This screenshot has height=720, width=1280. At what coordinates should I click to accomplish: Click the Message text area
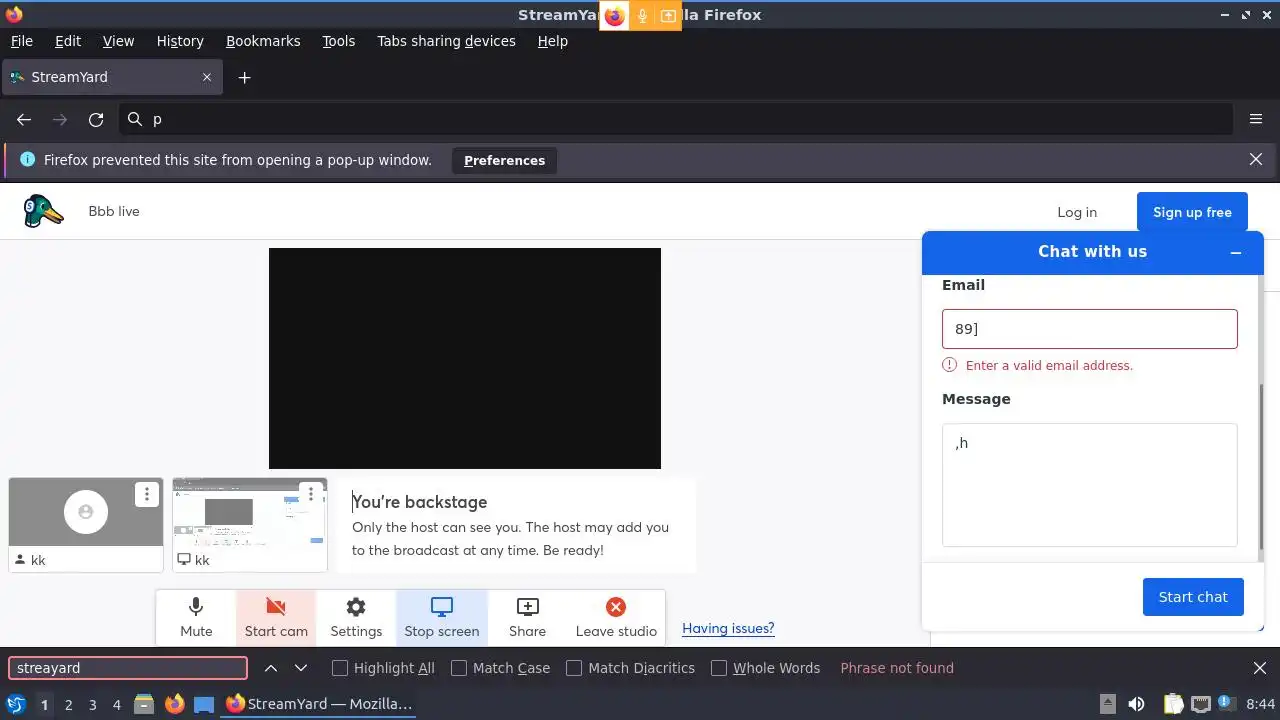click(x=1090, y=485)
